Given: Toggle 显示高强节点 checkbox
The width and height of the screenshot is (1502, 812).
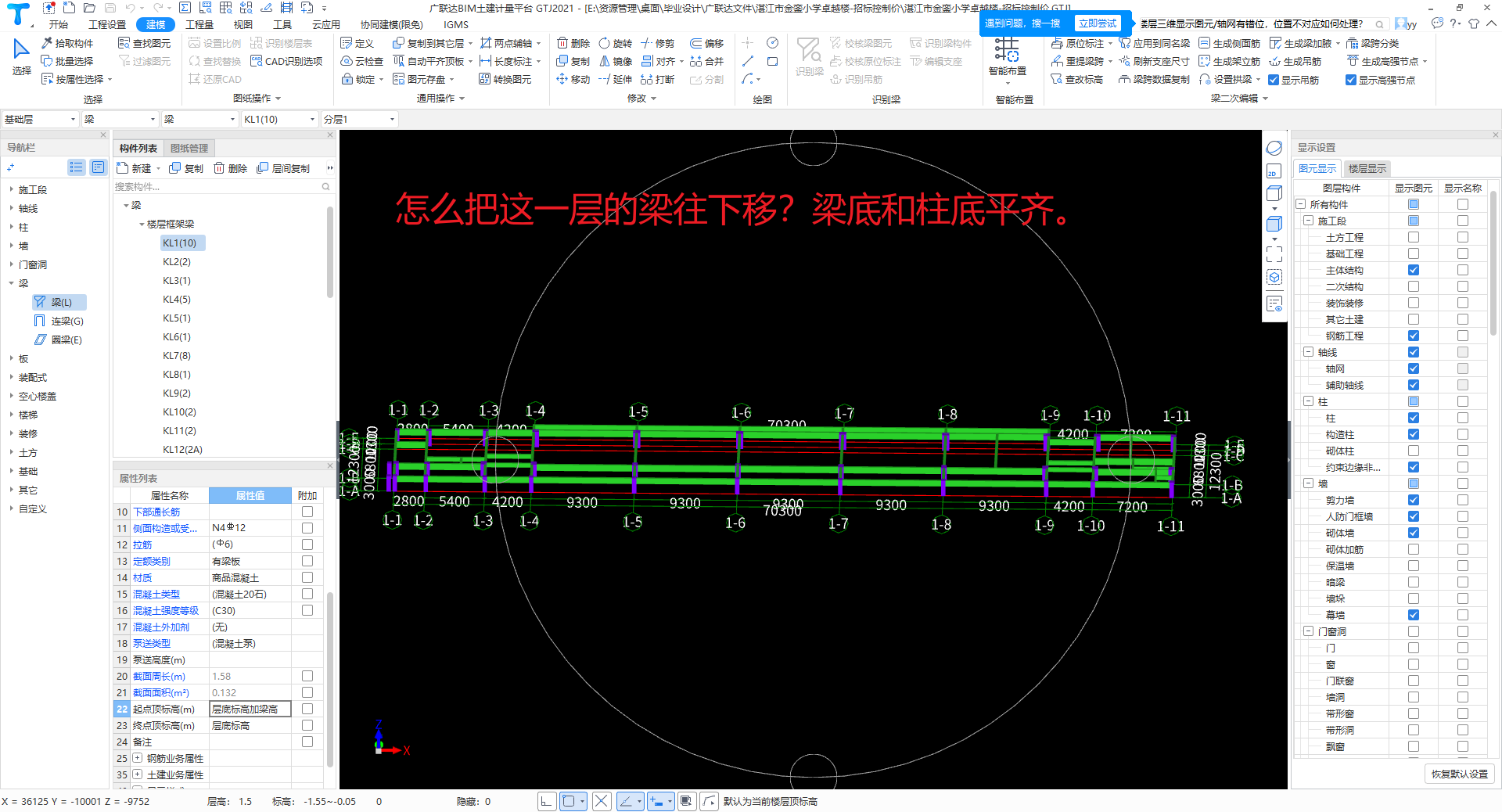Looking at the screenshot, I should coord(1351,80).
